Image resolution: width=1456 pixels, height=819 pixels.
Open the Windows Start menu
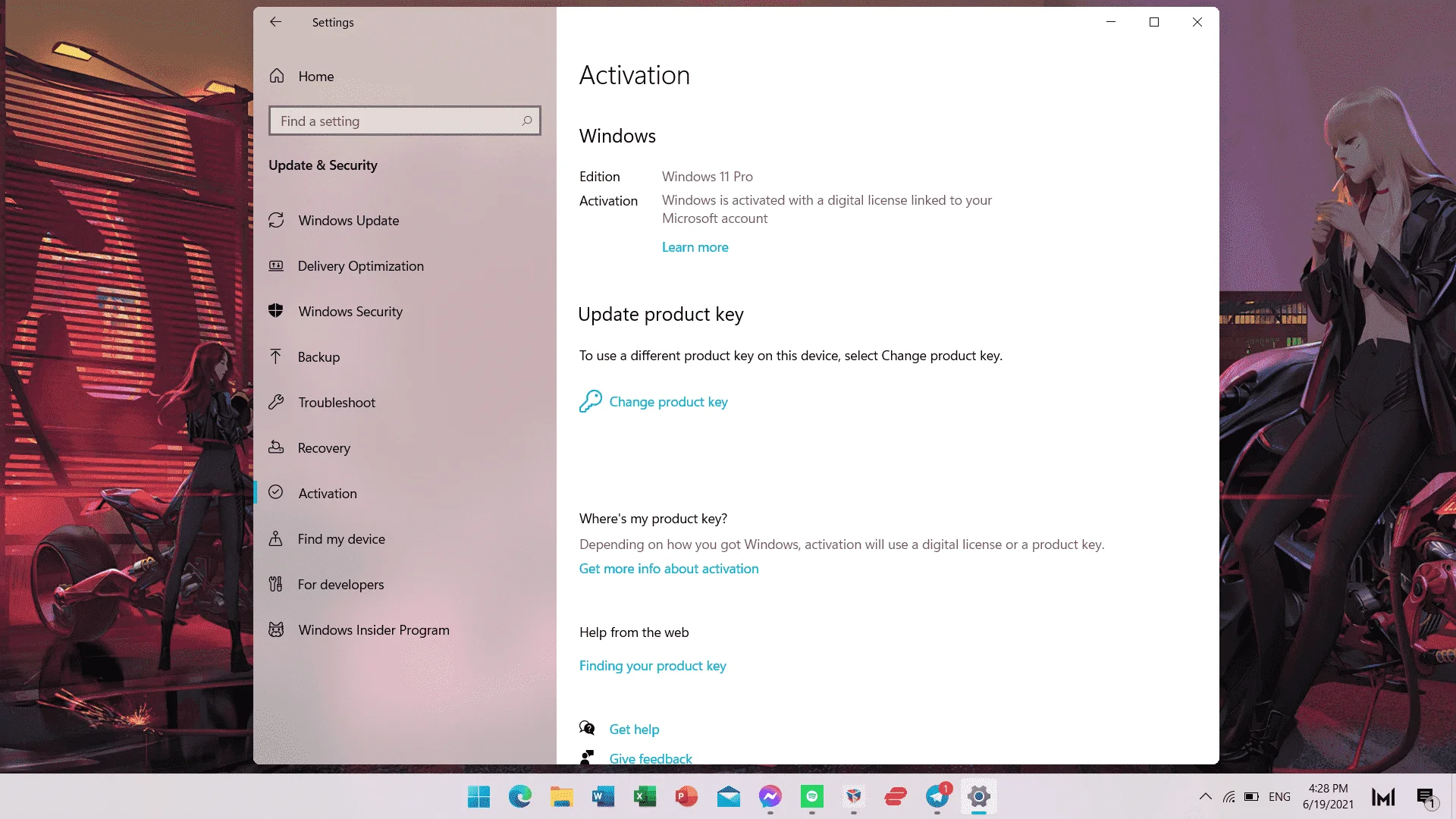click(x=479, y=796)
